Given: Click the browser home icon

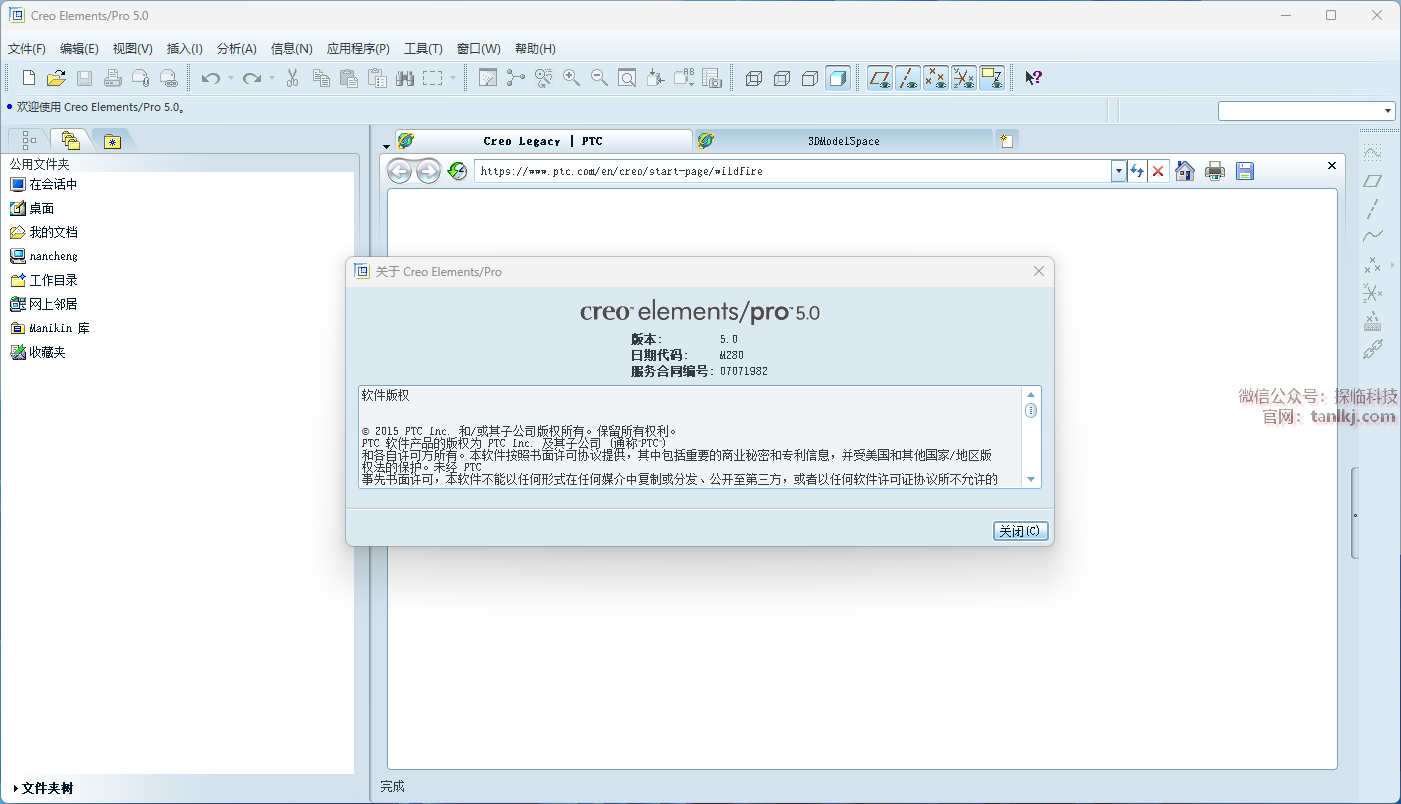Looking at the screenshot, I should coord(1185,171).
